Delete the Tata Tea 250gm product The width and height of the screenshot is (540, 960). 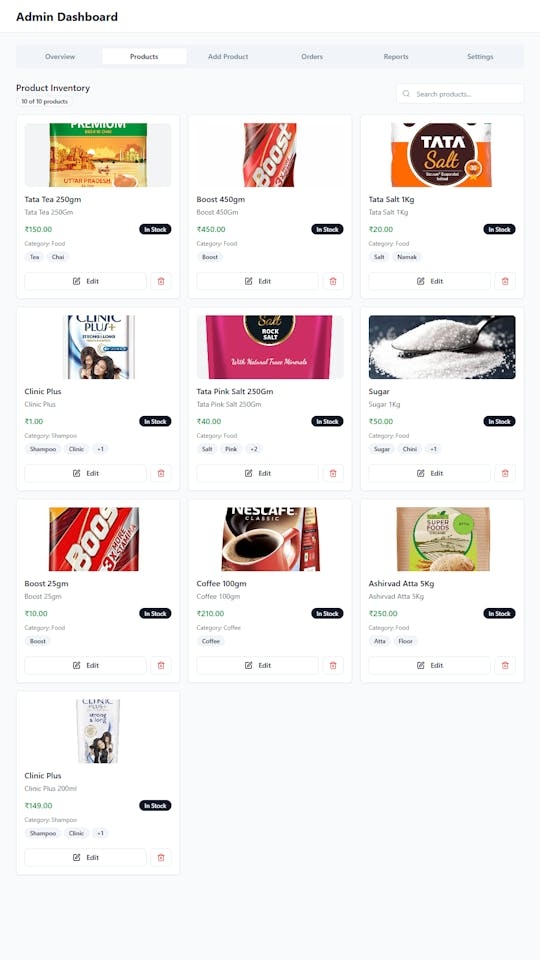161,281
